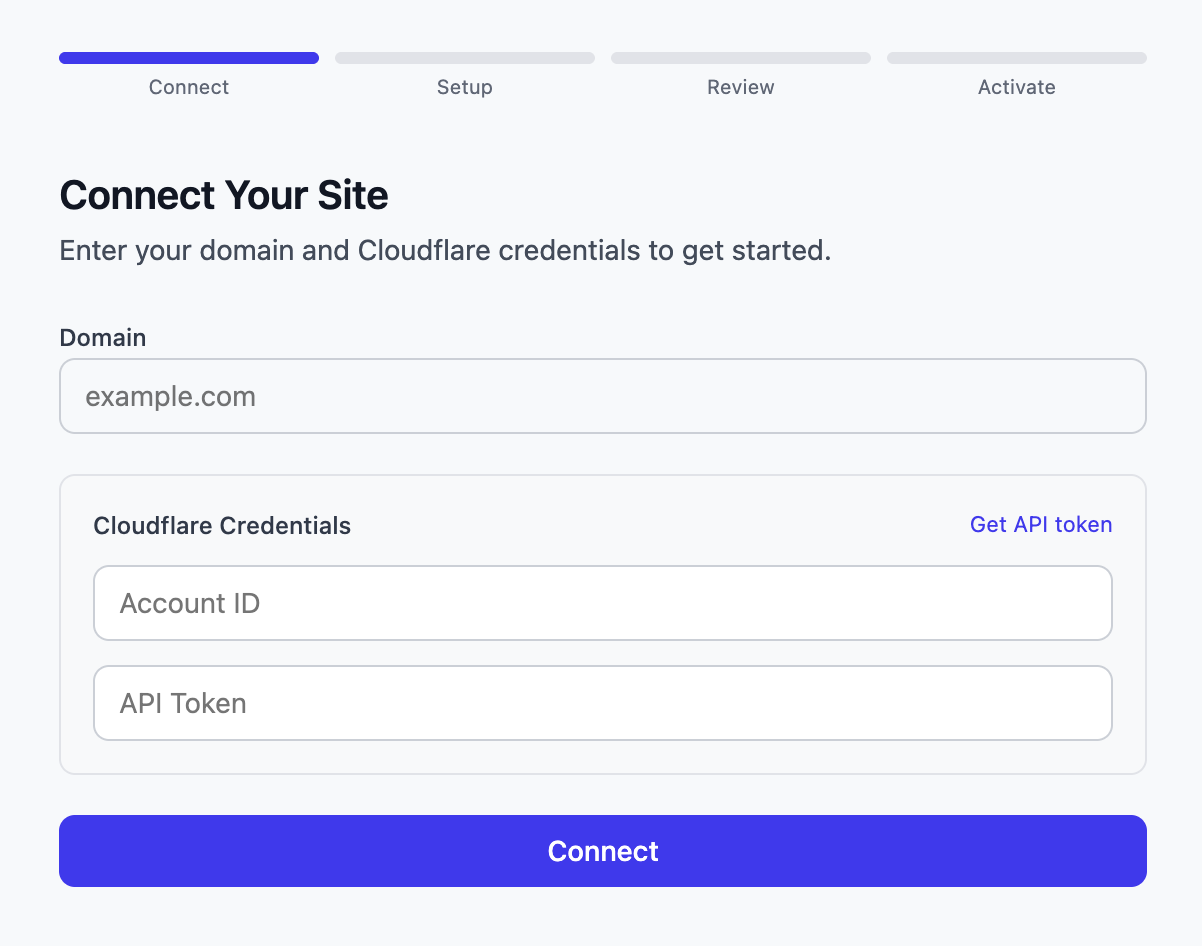Open the Get API token link
Screen dimensions: 1202x946
point(1040,524)
